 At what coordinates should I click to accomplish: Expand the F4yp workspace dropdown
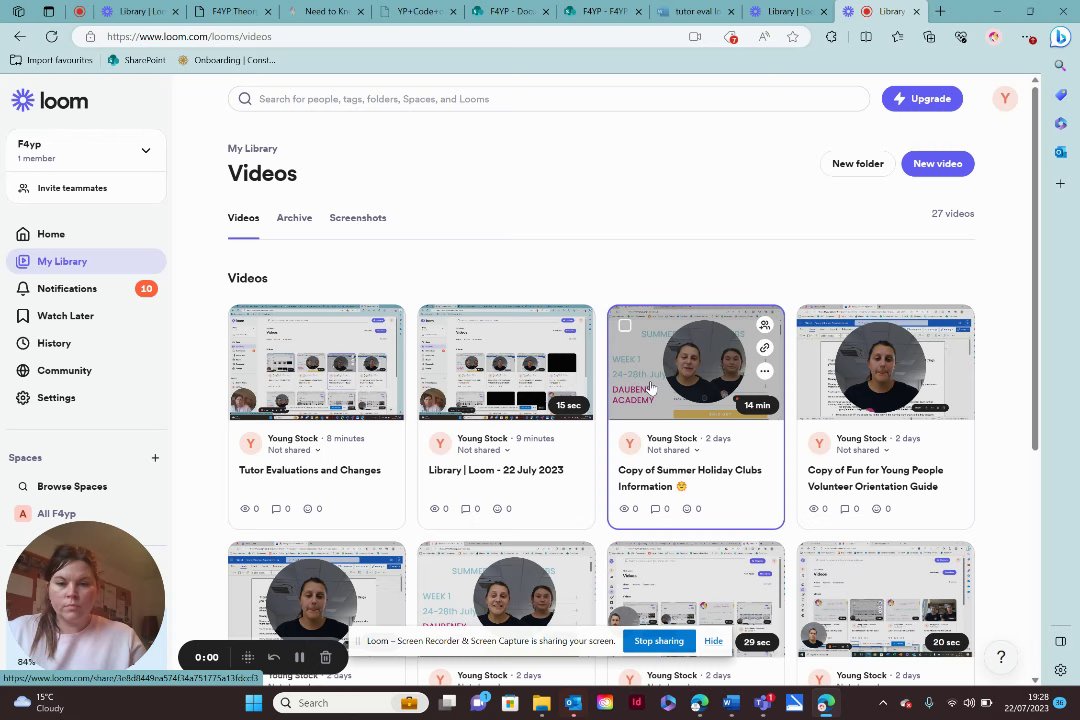point(145,150)
